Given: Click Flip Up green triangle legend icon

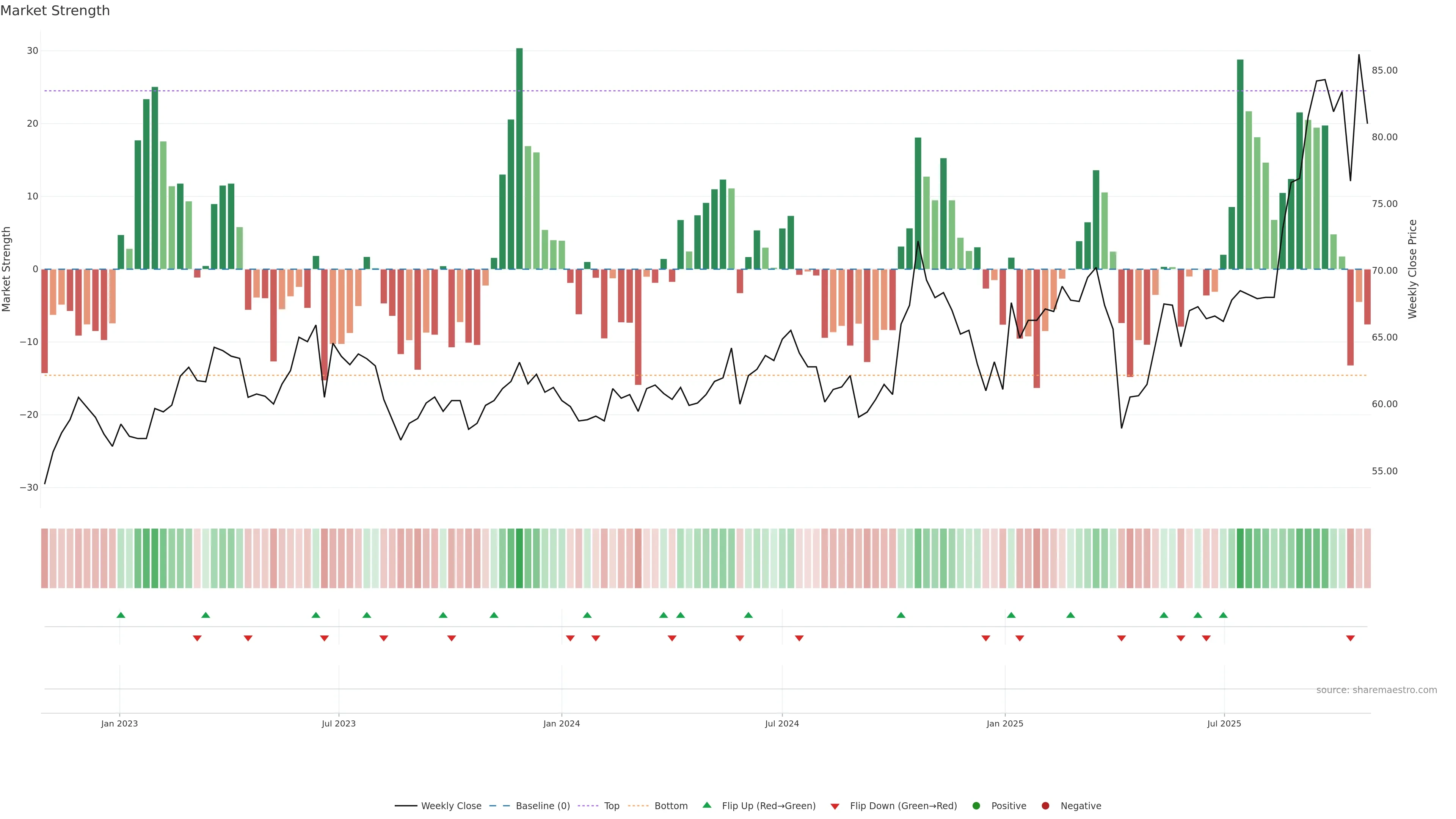Looking at the screenshot, I should click(706, 805).
